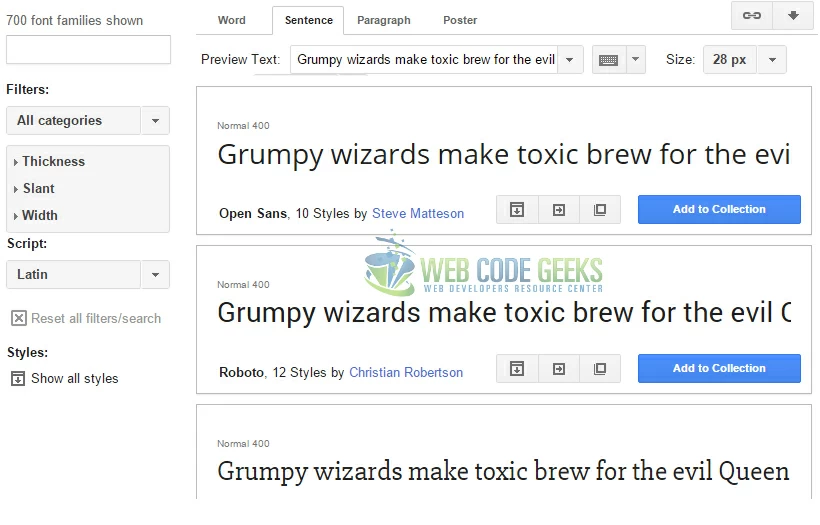Click the Preview Text input box
Screen dimensions: 820x525
[x=424, y=60]
